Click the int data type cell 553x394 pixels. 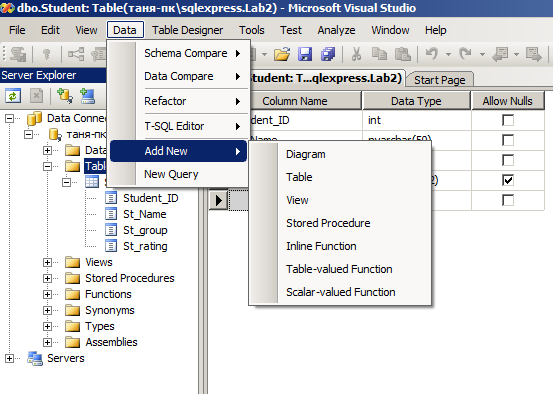[x=416, y=120]
